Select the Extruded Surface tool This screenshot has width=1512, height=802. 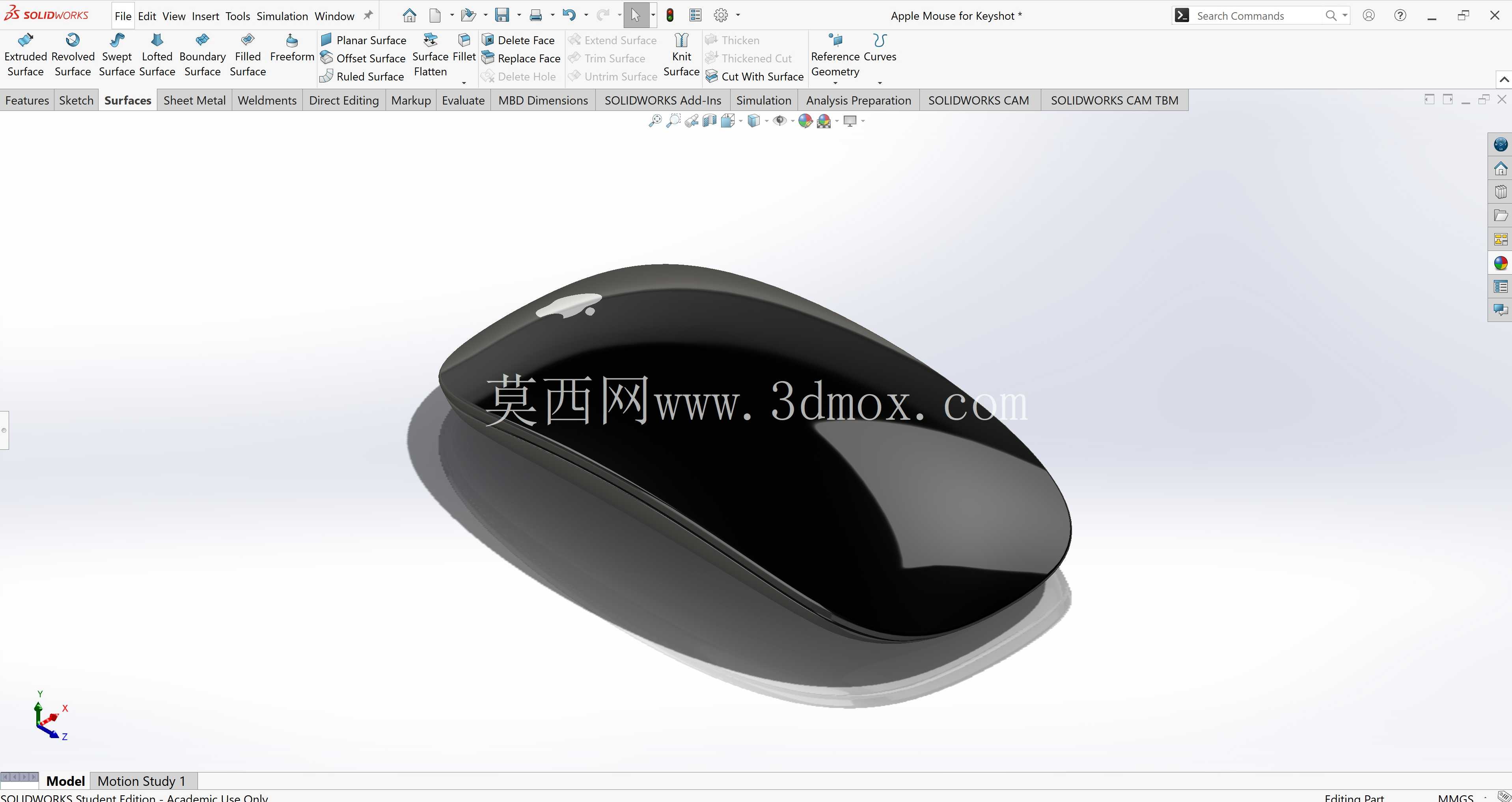coord(25,56)
